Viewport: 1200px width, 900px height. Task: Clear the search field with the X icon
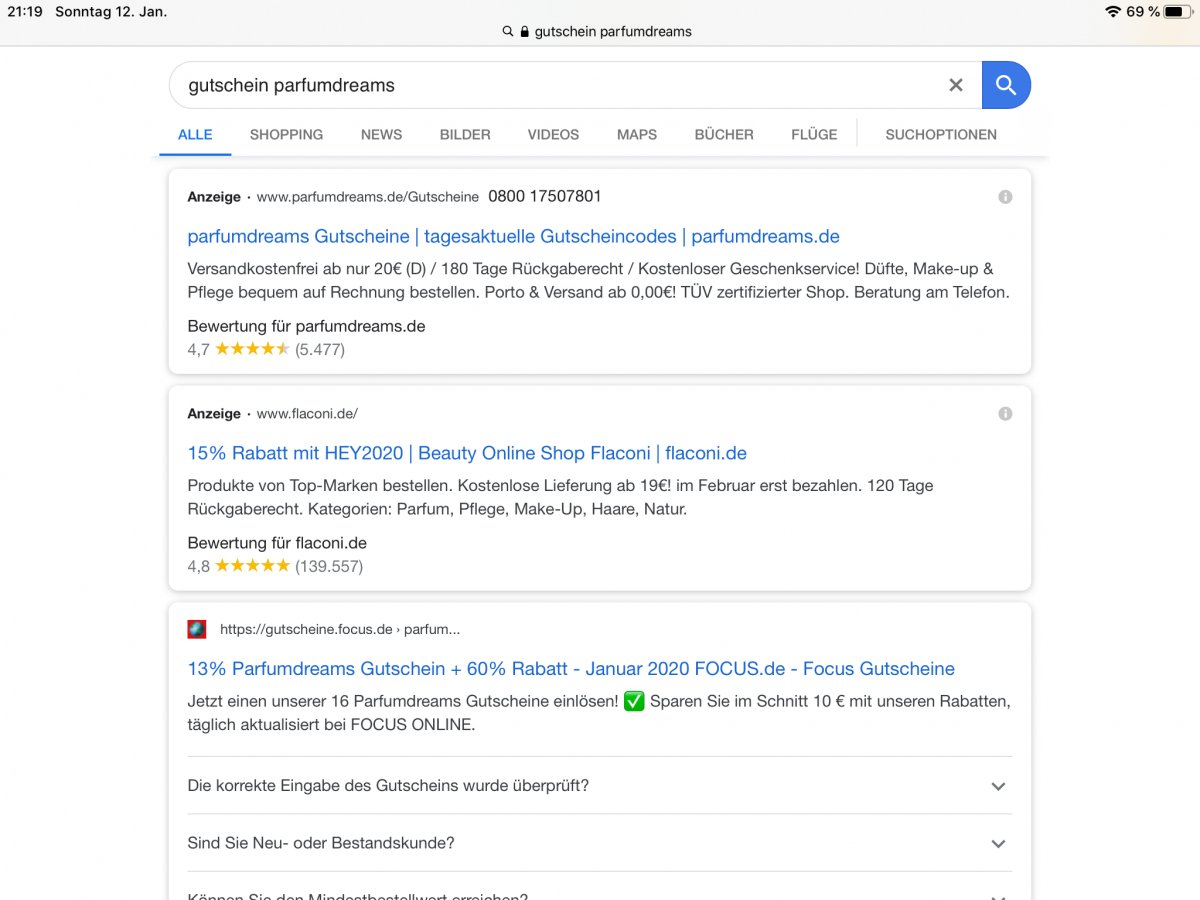coord(956,85)
